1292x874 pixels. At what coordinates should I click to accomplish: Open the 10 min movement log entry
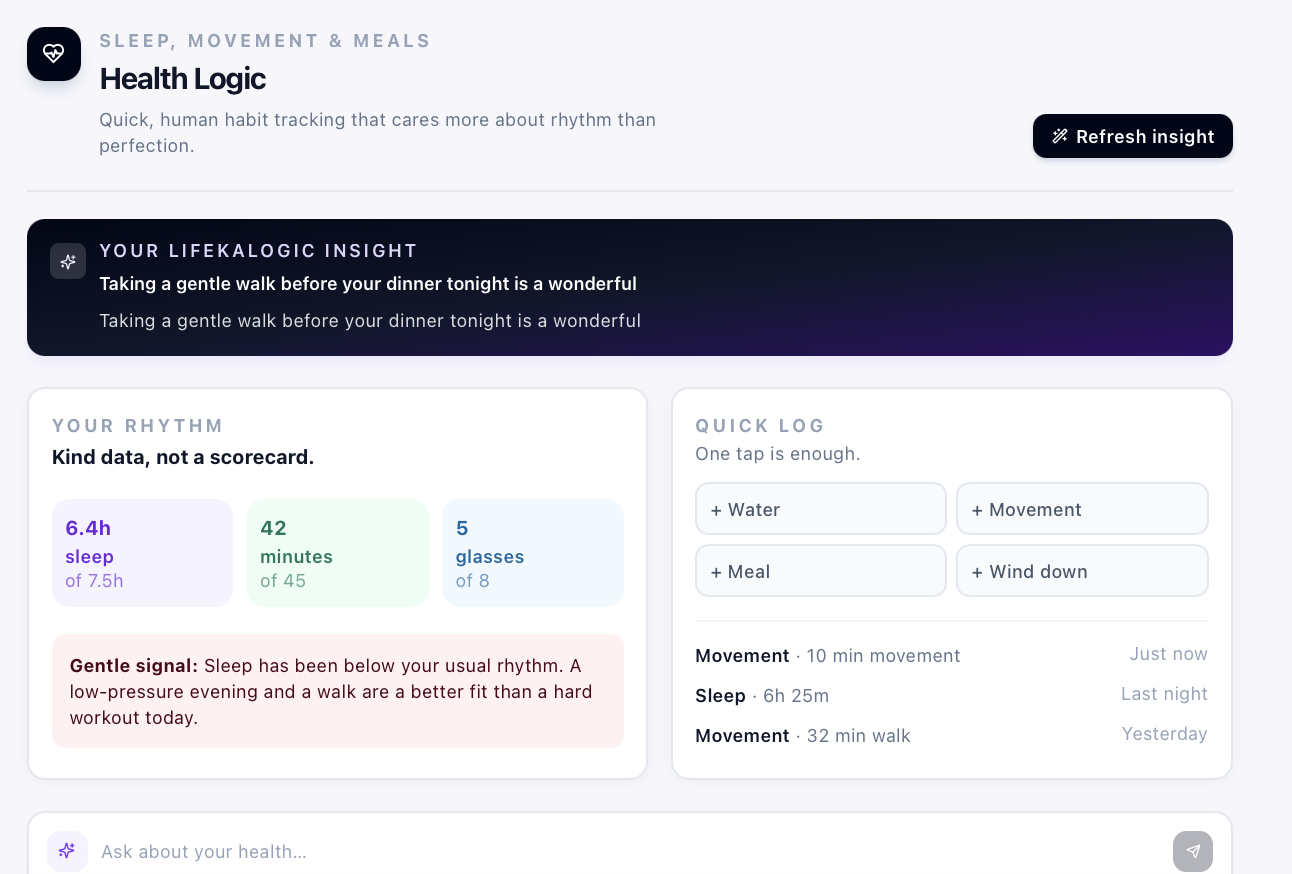pos(952,655)
